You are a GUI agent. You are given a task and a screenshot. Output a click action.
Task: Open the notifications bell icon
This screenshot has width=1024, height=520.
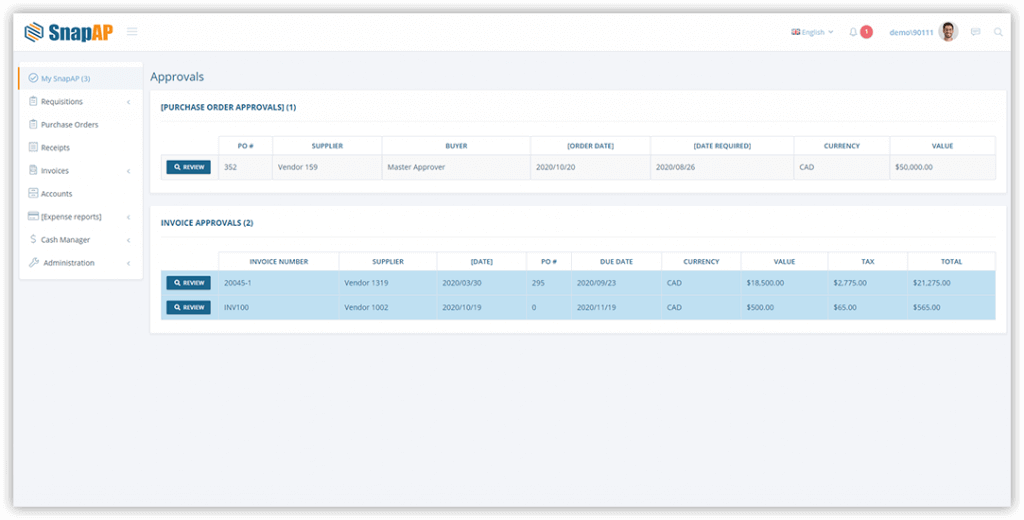coord(853,32)
